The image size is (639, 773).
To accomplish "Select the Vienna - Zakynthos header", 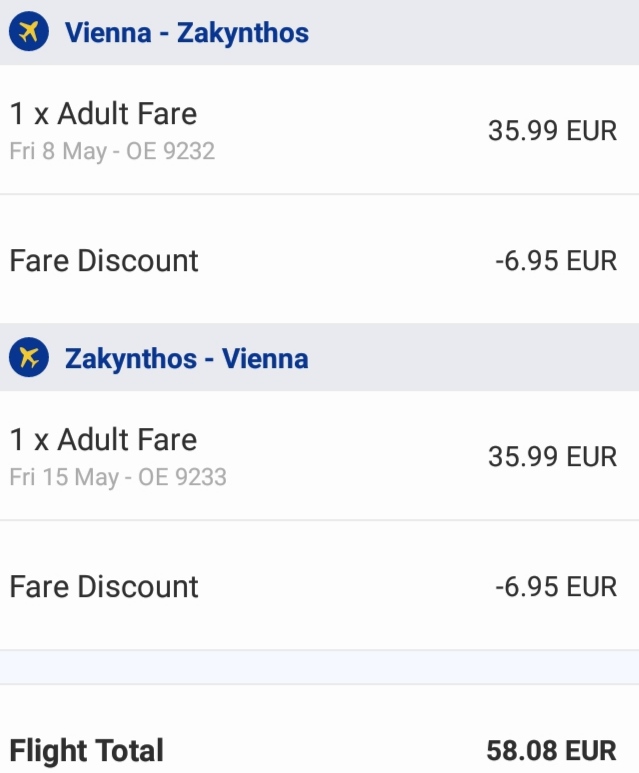I will pyautogui.click(x=320, y=32).
